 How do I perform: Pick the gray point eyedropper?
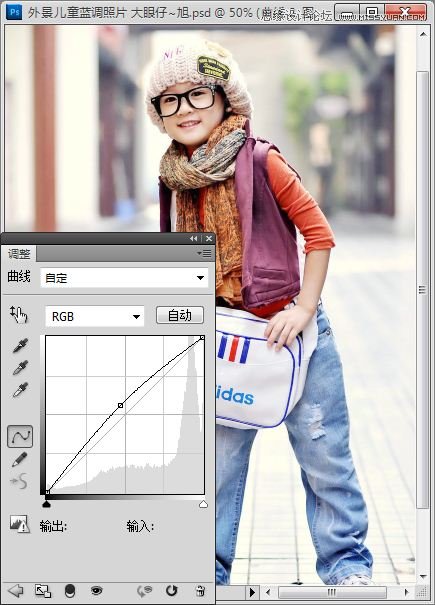coord(20,368)
